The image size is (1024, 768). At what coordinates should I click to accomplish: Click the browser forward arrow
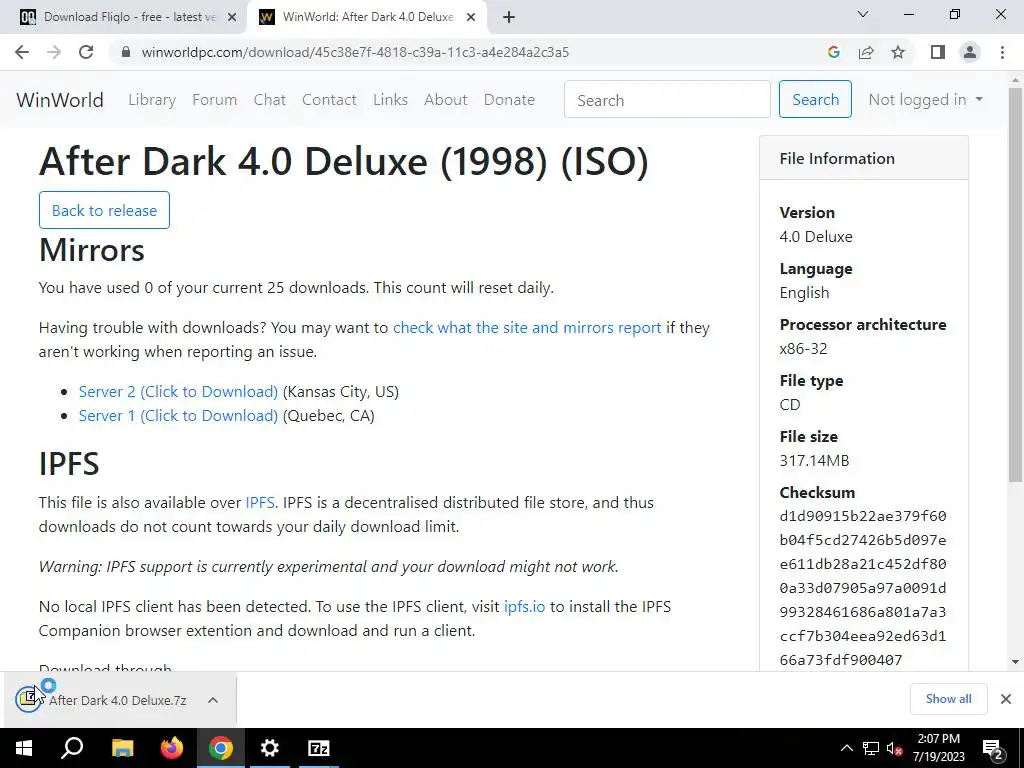pos(54,52)
